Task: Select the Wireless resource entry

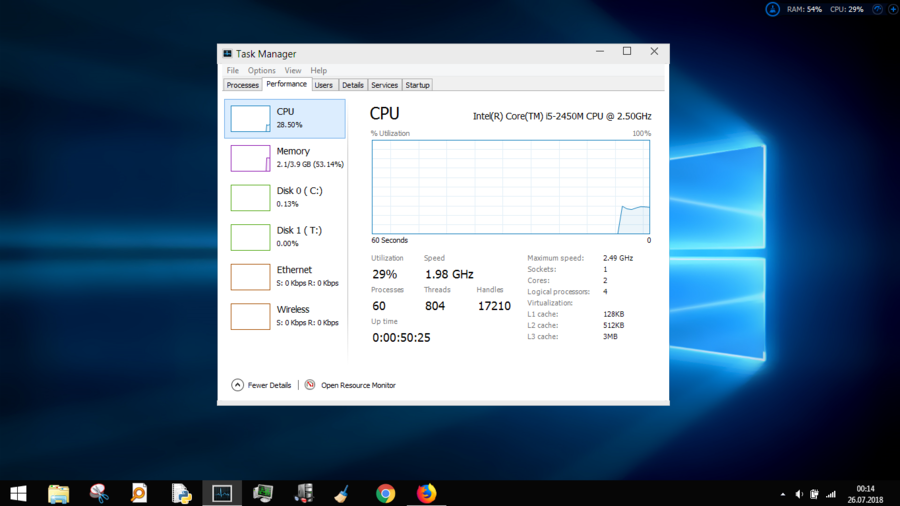Action: pos(285,316)
